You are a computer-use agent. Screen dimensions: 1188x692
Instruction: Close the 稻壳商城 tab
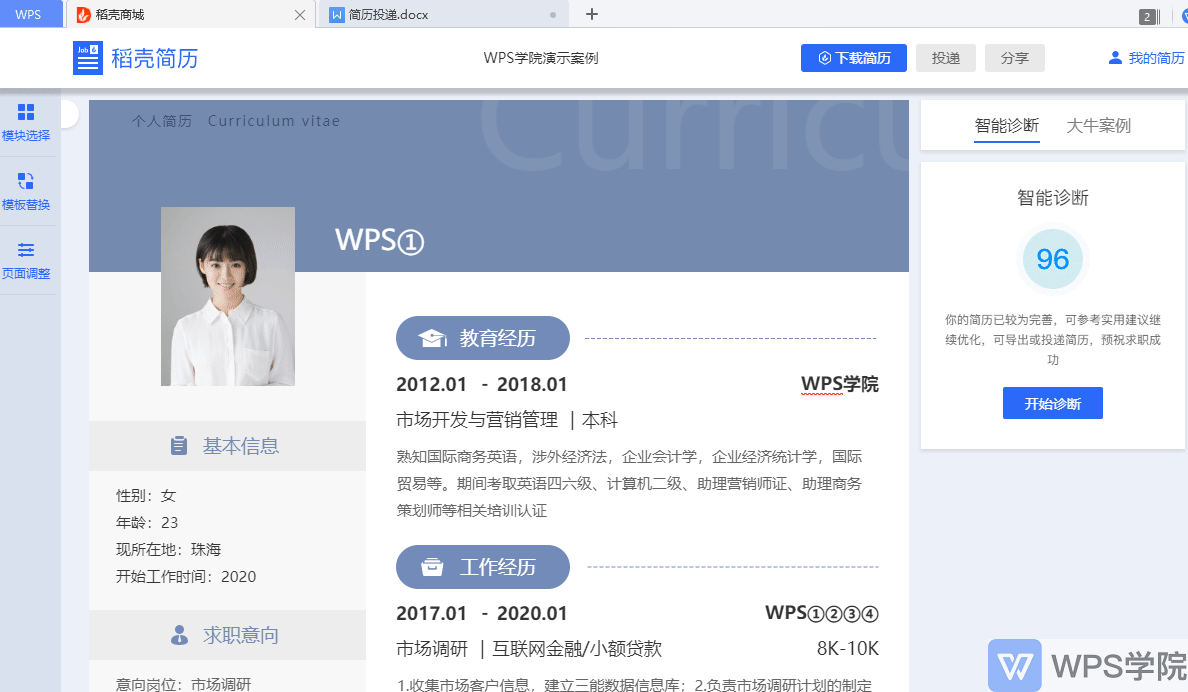point(300,14)
